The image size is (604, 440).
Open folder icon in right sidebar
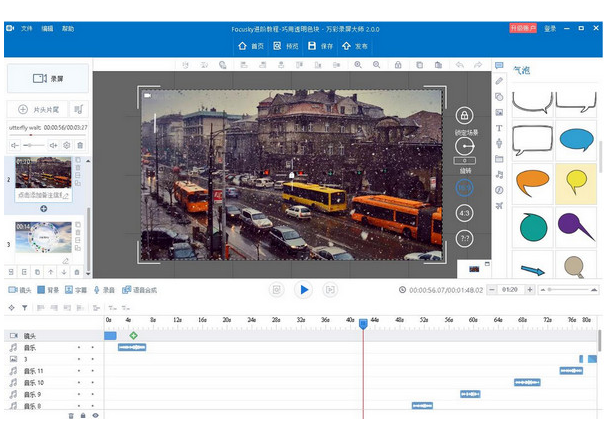[x=499, y=159]
